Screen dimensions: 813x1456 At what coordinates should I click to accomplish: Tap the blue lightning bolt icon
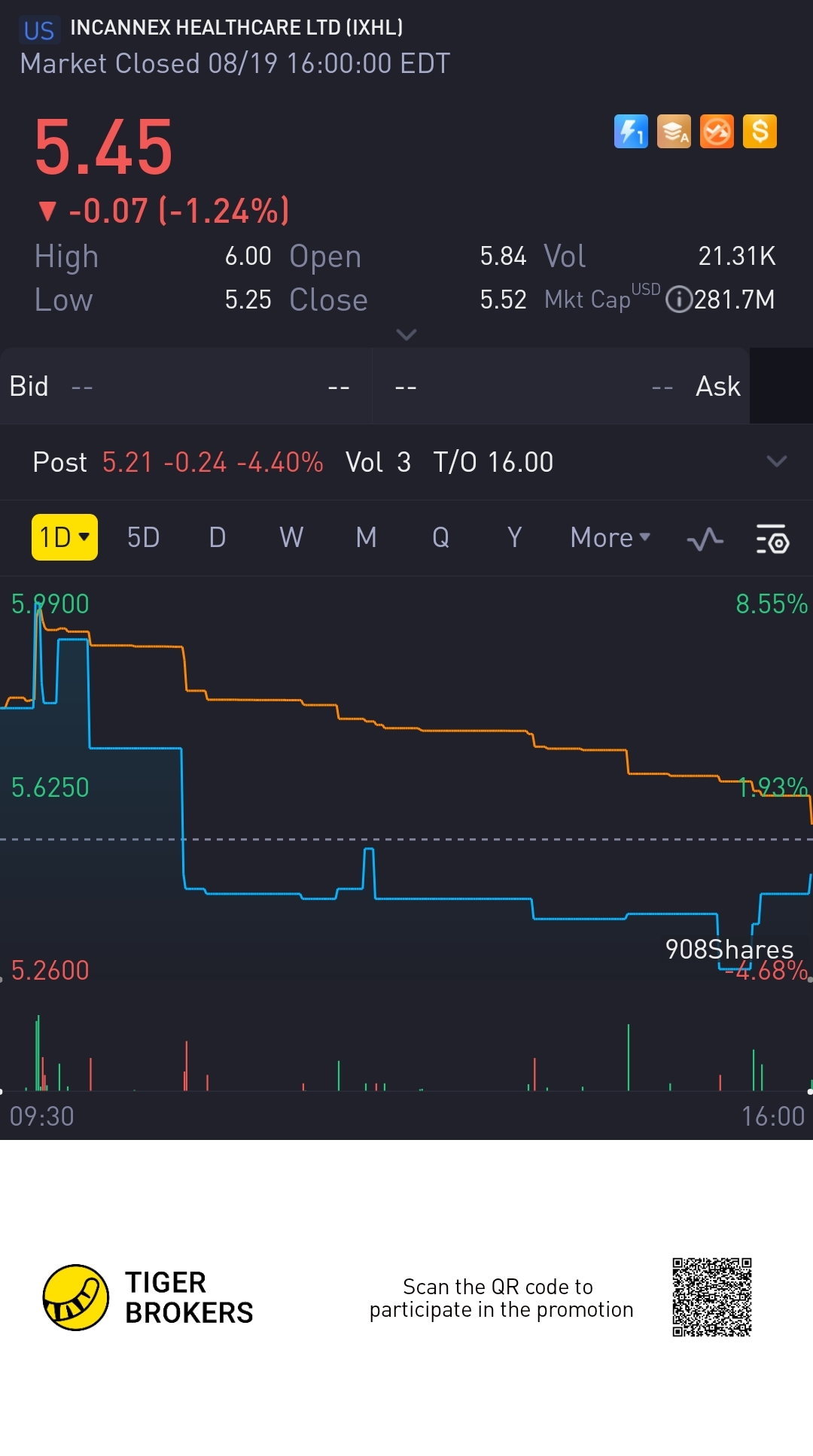(631, 132)
